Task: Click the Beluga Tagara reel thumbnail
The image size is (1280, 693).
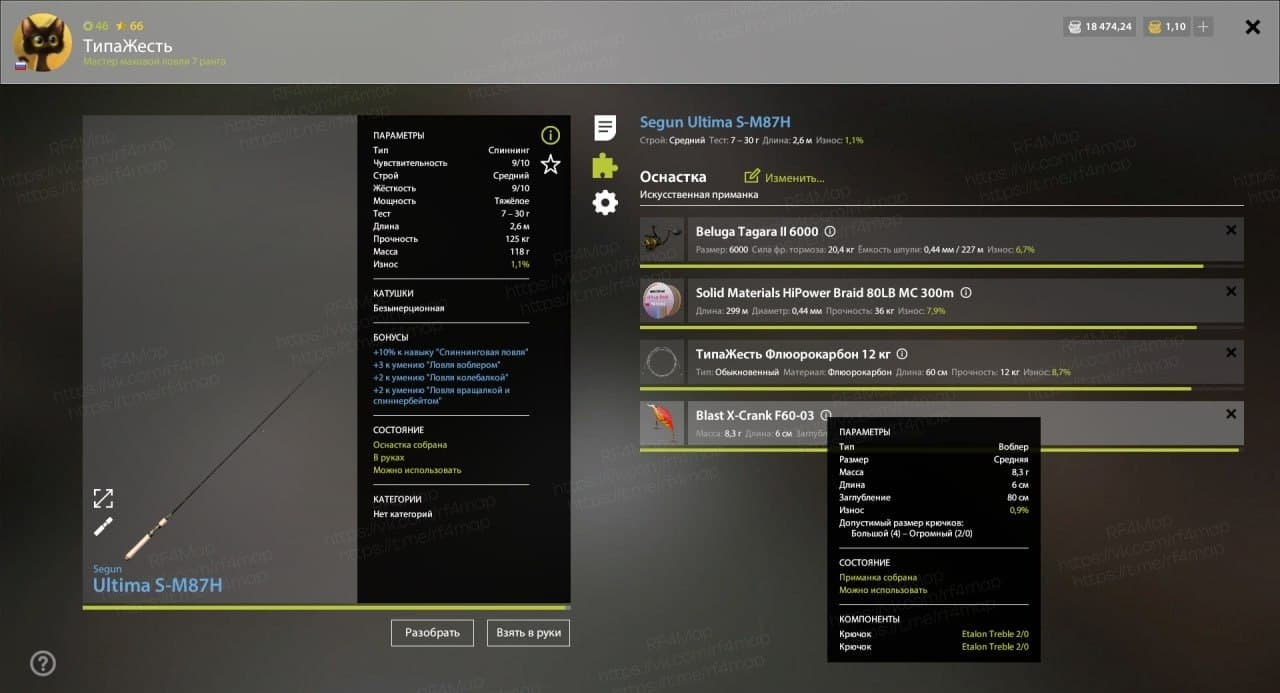Action: (x=662, y=240)
